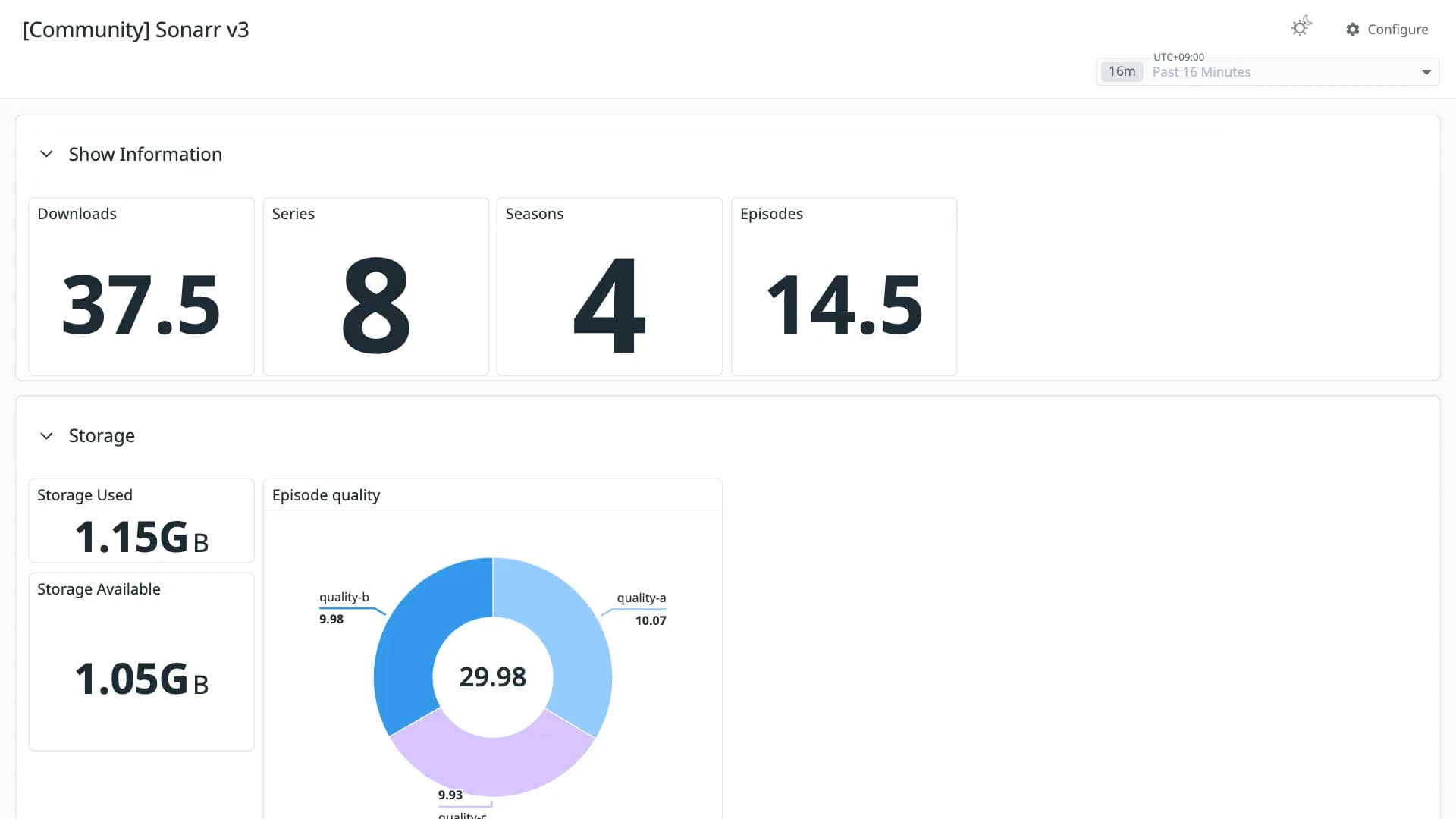Viewport: 1456px width, 819px height.
Task: Click the Storage group heading
Action: coord(102,435)
